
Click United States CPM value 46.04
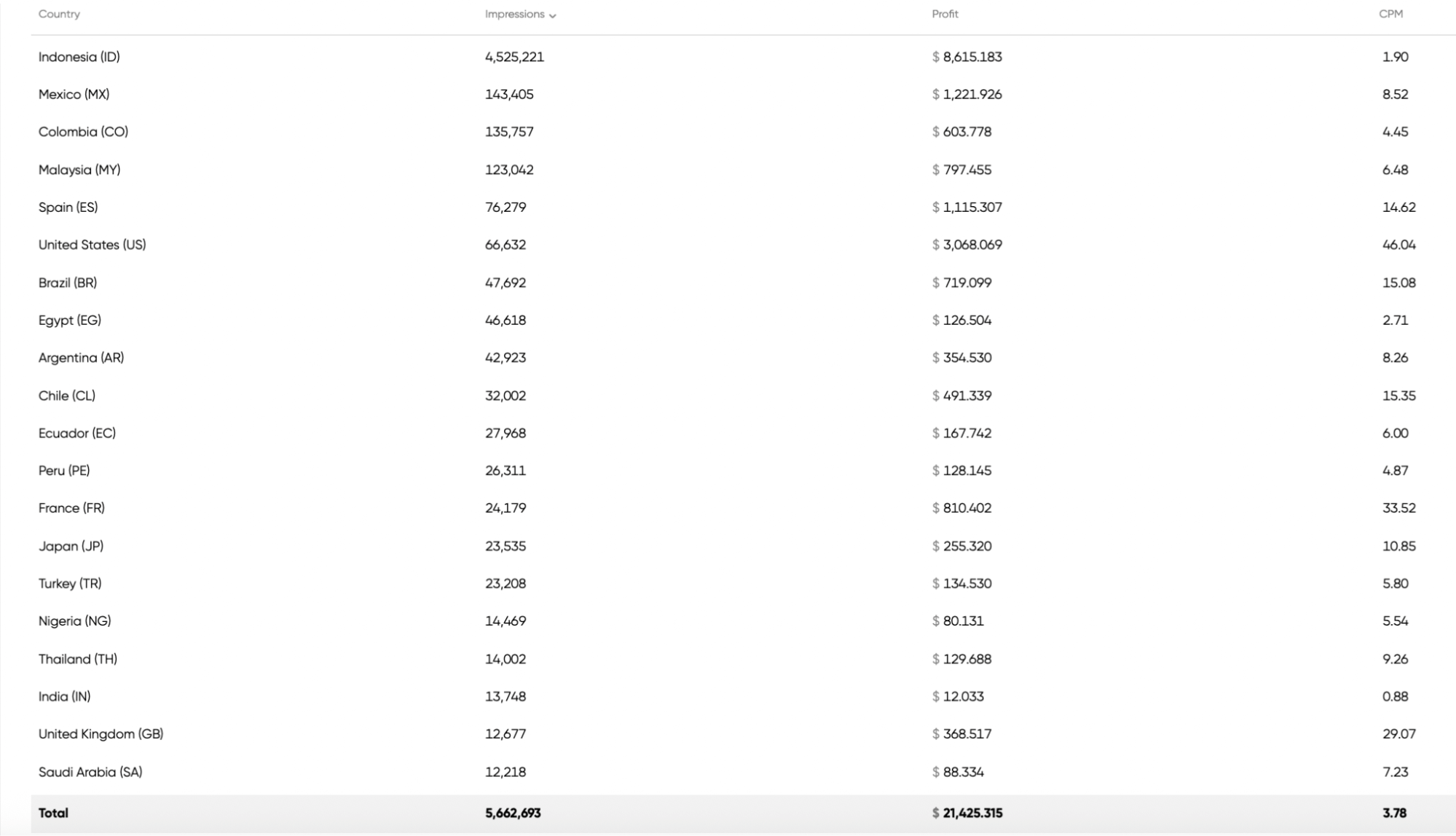(1398, 245)
